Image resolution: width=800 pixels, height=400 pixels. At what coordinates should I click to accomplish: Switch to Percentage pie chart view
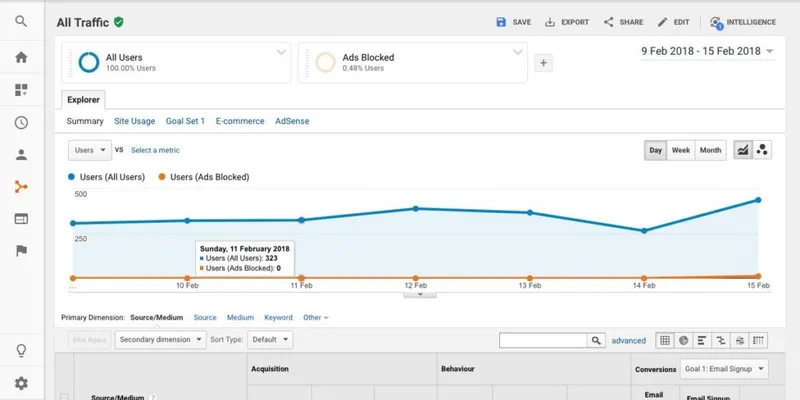[x=684, y=340]
